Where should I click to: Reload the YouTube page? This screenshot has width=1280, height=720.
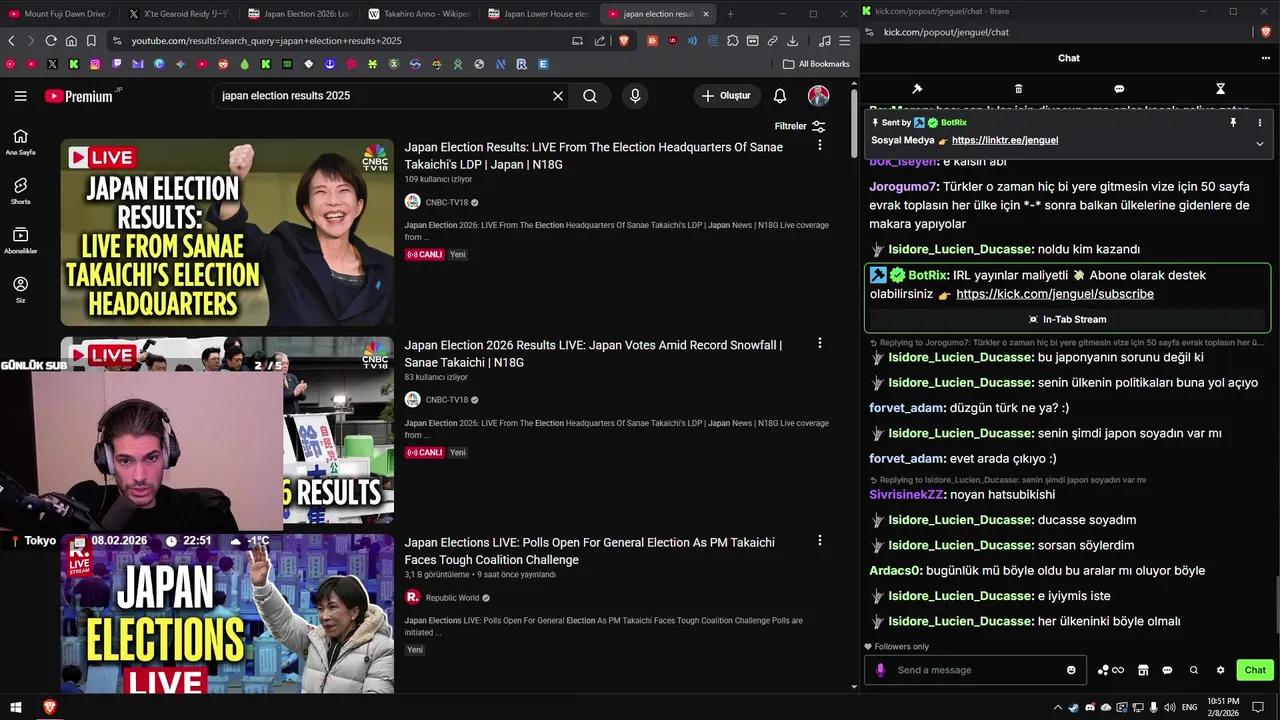pos(51,41)
